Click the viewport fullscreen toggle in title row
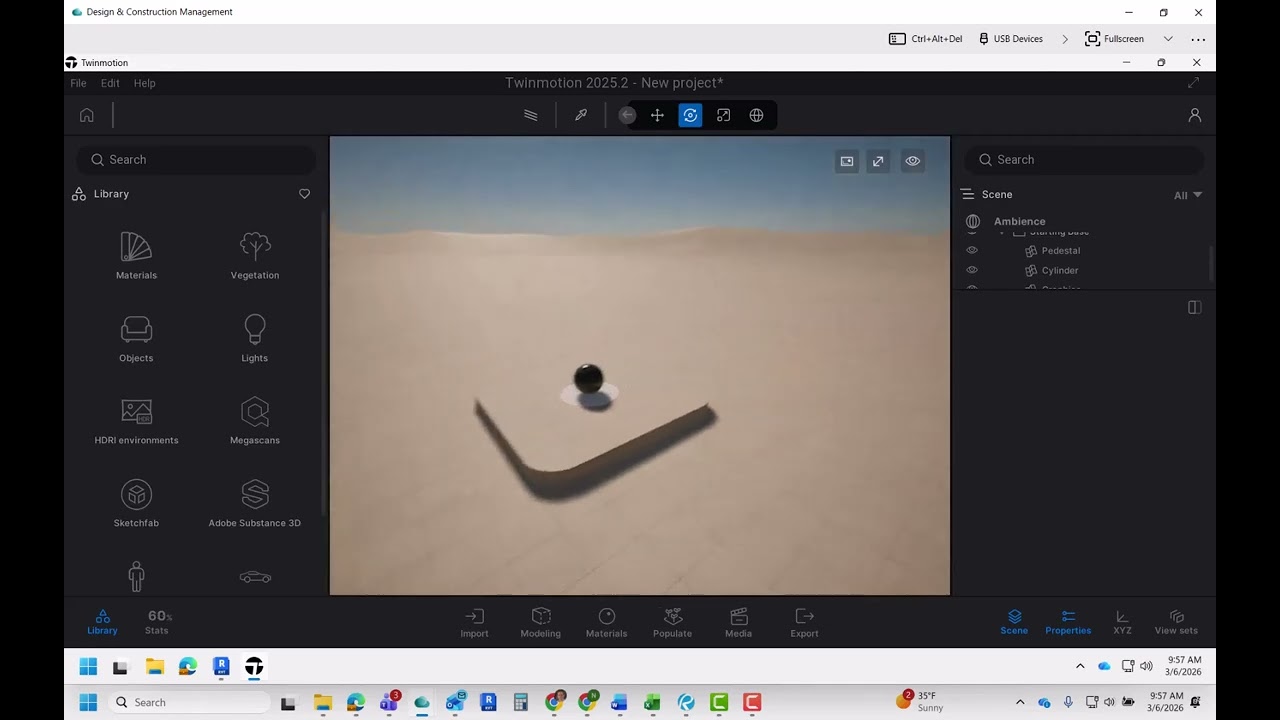The width and height of the screenshot is (1280, 720). (x=1193, y=83)
